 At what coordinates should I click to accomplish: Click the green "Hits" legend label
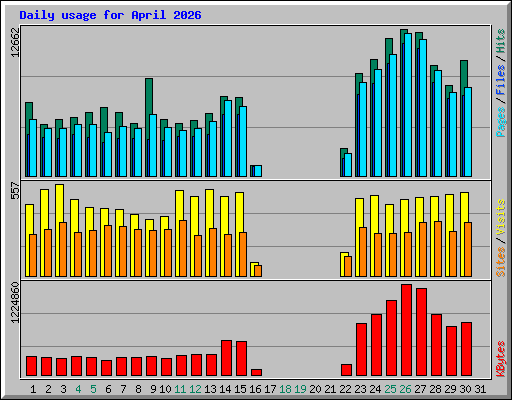pos(501,41)
